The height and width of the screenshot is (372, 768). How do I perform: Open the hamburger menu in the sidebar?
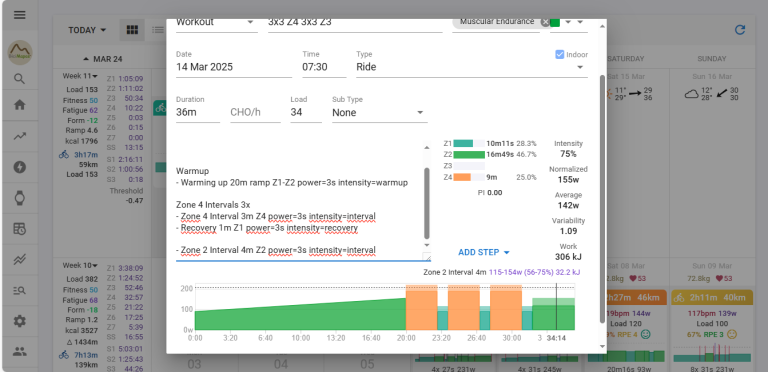(20, 15)
